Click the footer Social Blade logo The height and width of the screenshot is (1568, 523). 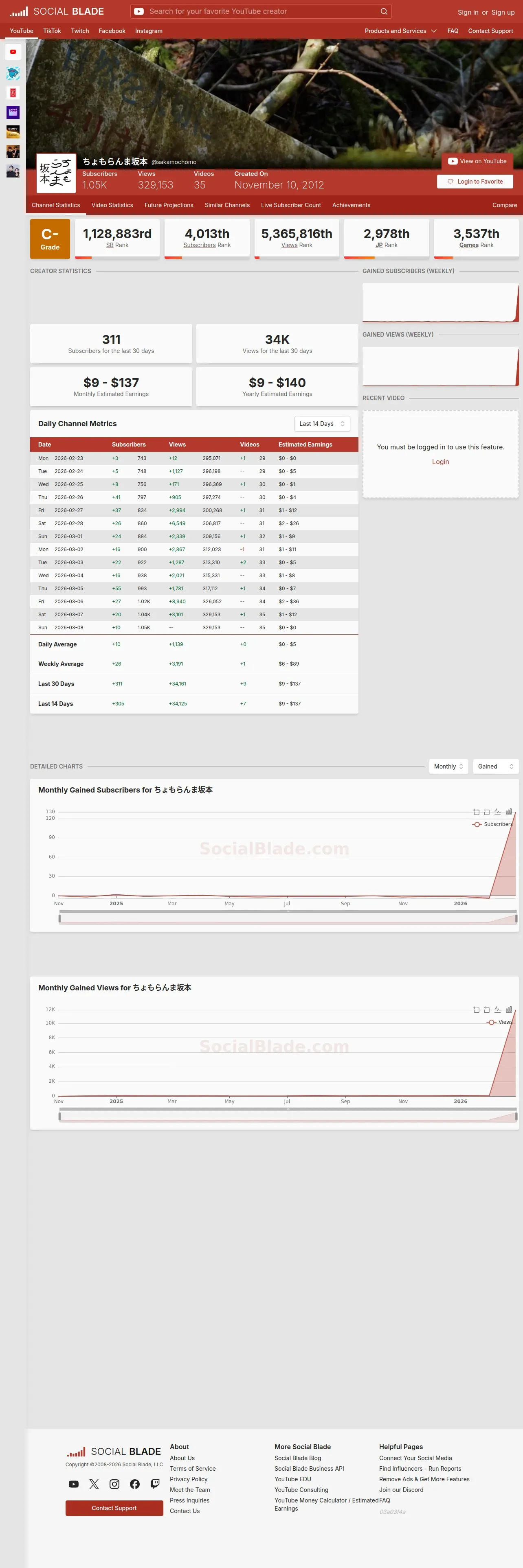click(x=114, y=1452)
